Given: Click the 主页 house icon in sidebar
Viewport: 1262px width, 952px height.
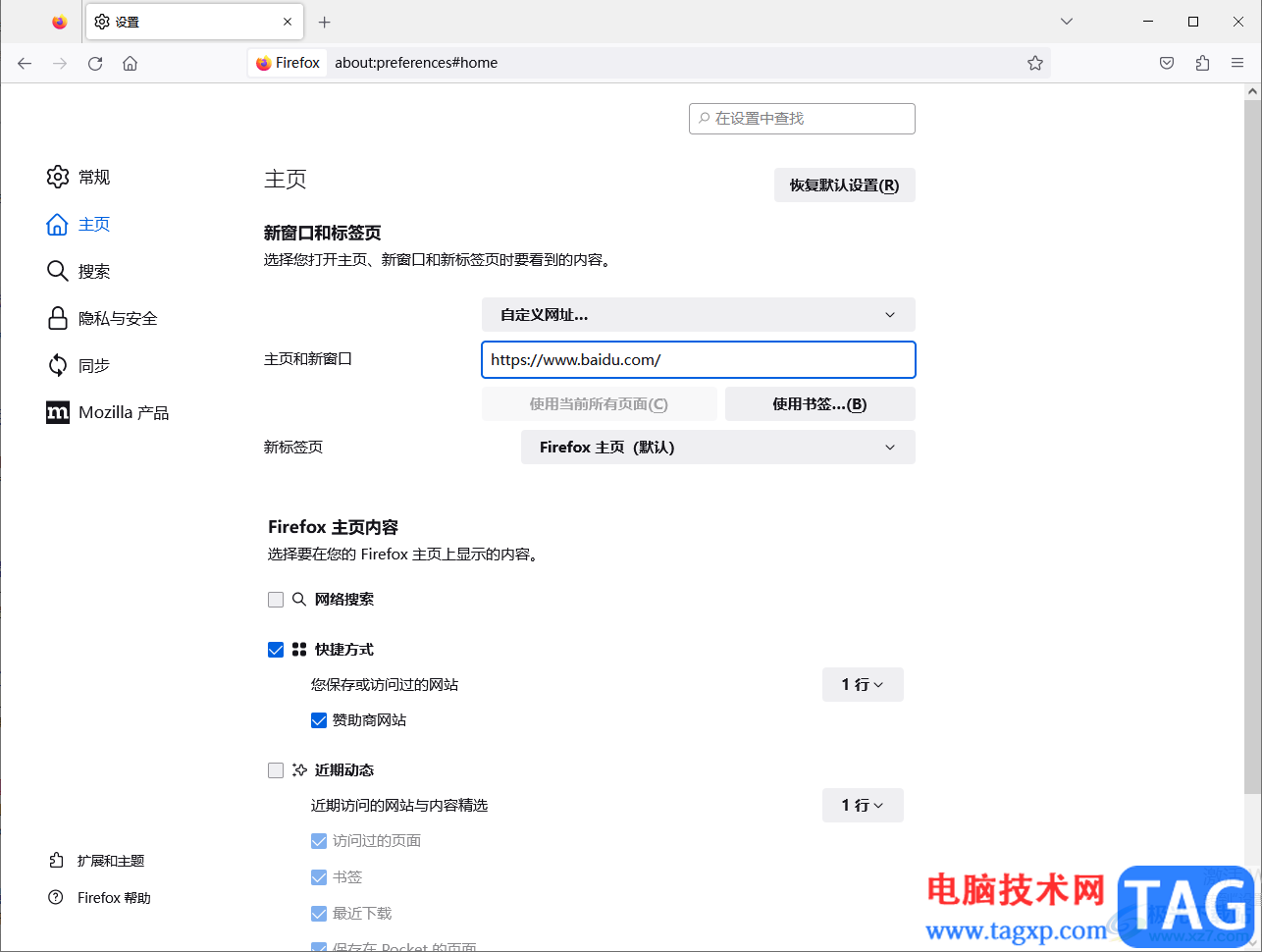Looking at the screenshot, I should click(58, 225).
